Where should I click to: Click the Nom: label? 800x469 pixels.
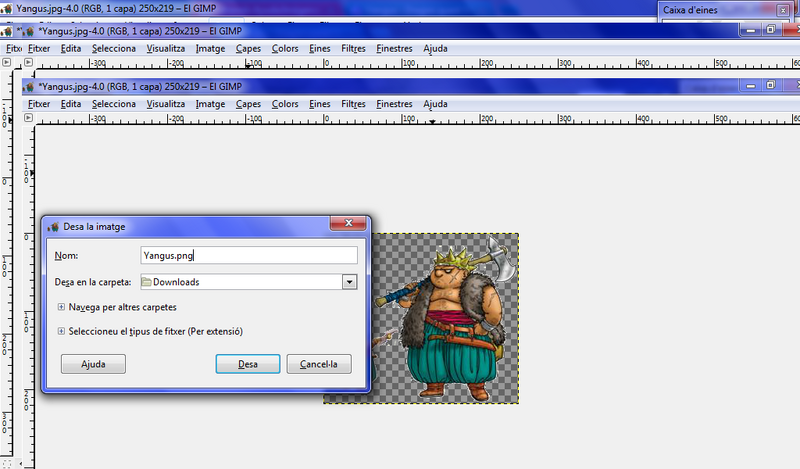(66, 256)
